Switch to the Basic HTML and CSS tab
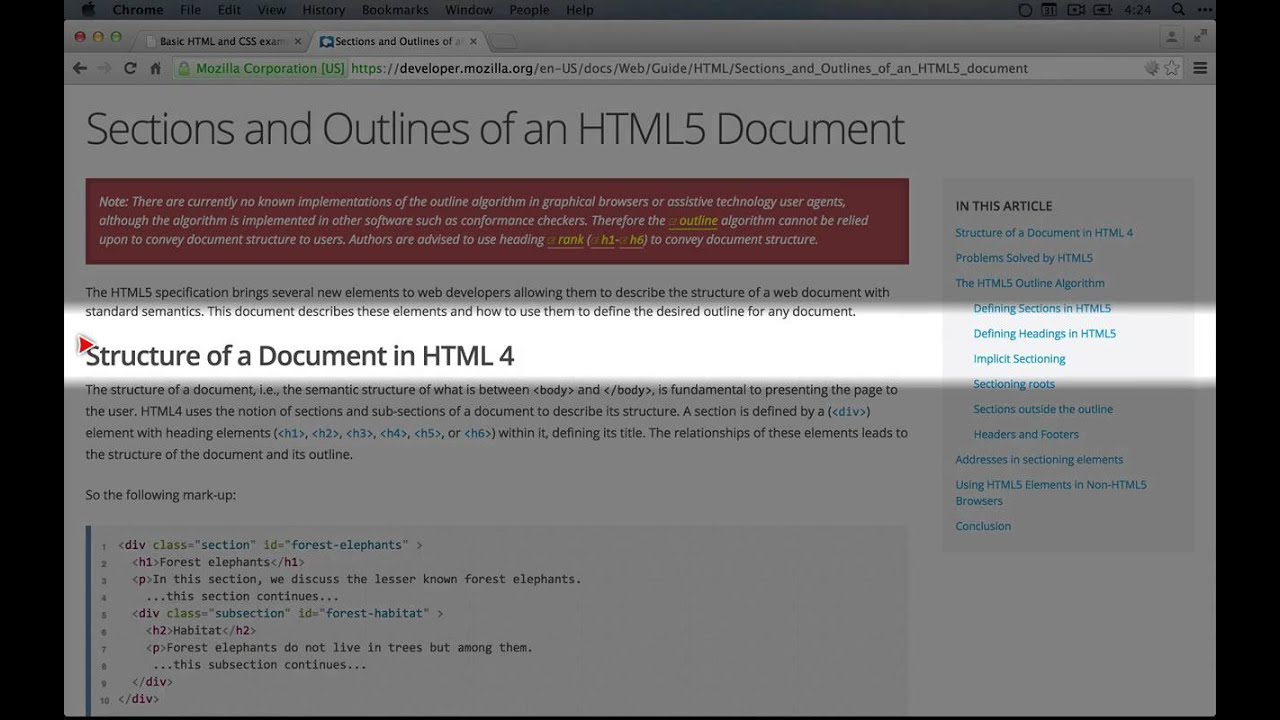This screenshot has width=1280, height=720. click(x=224, y=42)
